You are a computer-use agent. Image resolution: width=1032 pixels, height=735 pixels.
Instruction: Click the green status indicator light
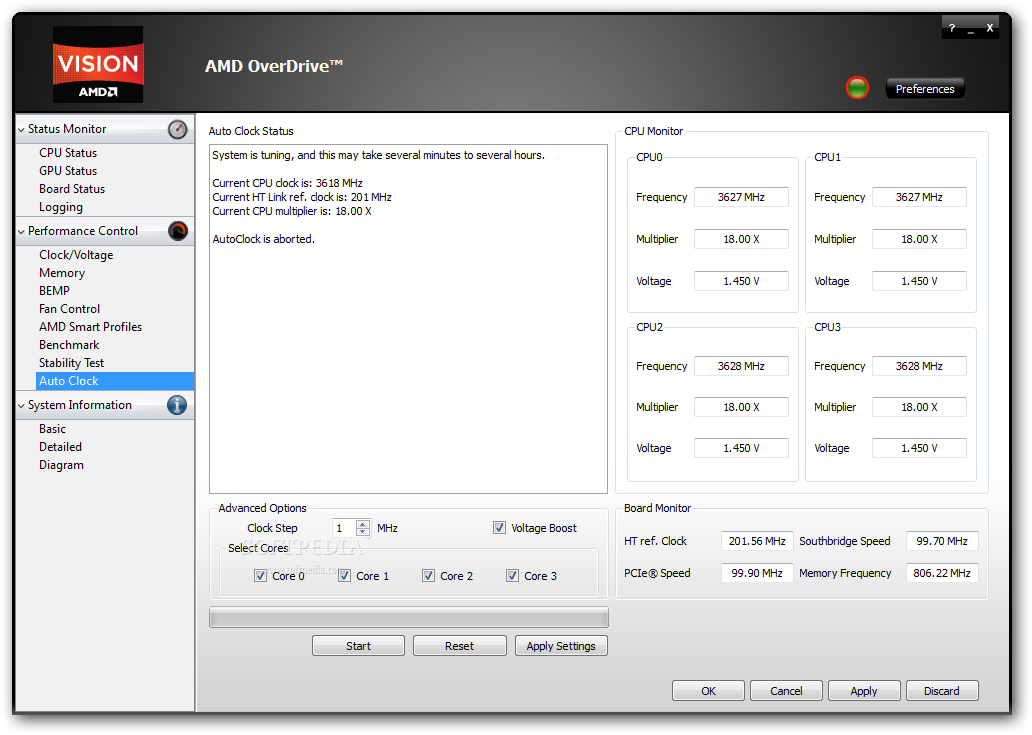(x=857, y=88)
